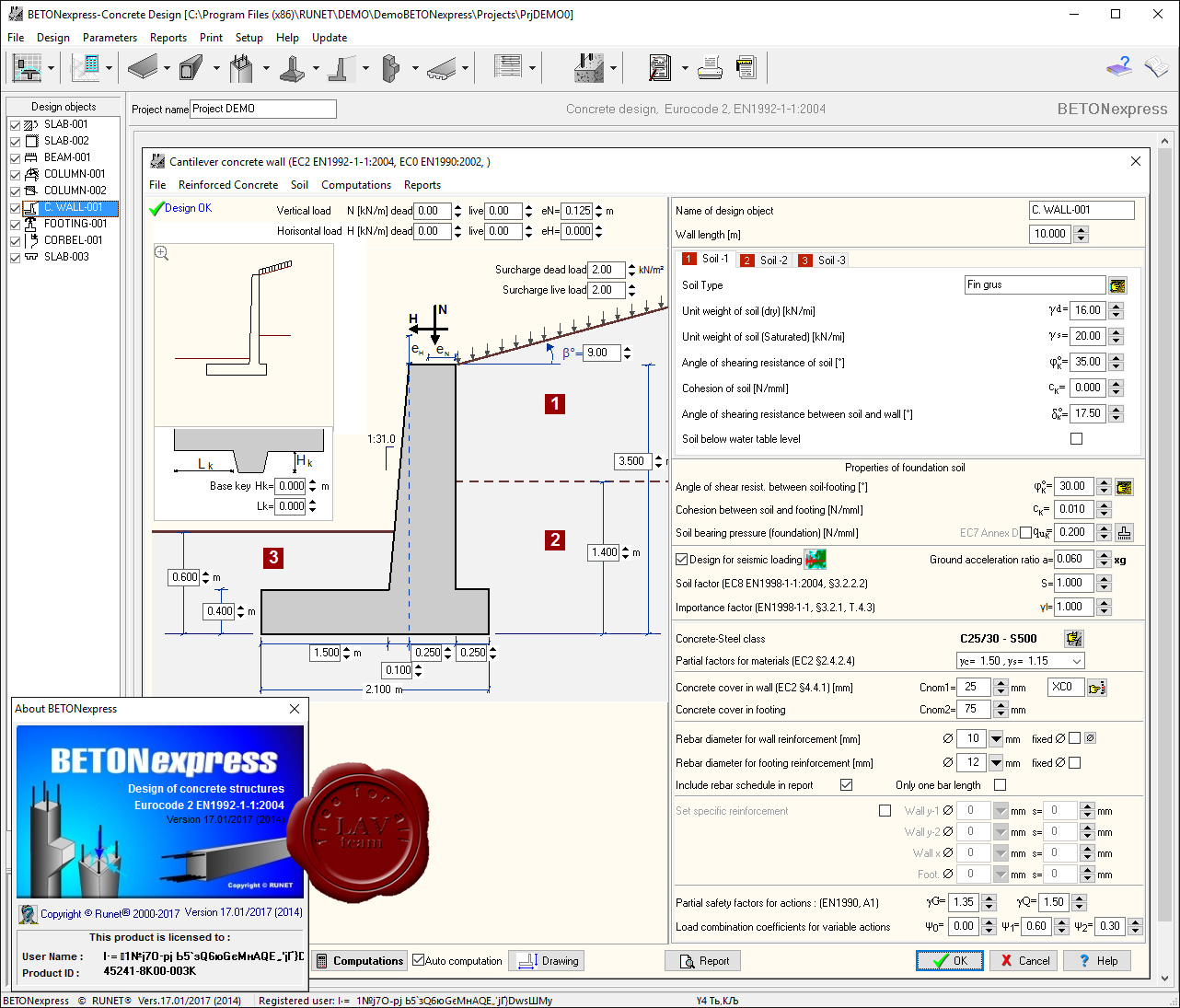Toggle the BEAM-001 checkbox in Design objects
This screenshot has height=1008, width=1180.
tap(16, 157)
